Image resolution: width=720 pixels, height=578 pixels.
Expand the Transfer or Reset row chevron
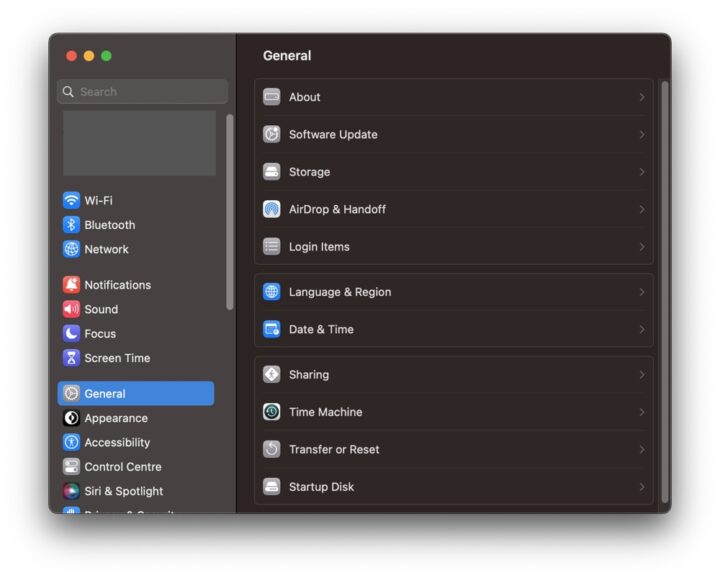pos(642,449)
